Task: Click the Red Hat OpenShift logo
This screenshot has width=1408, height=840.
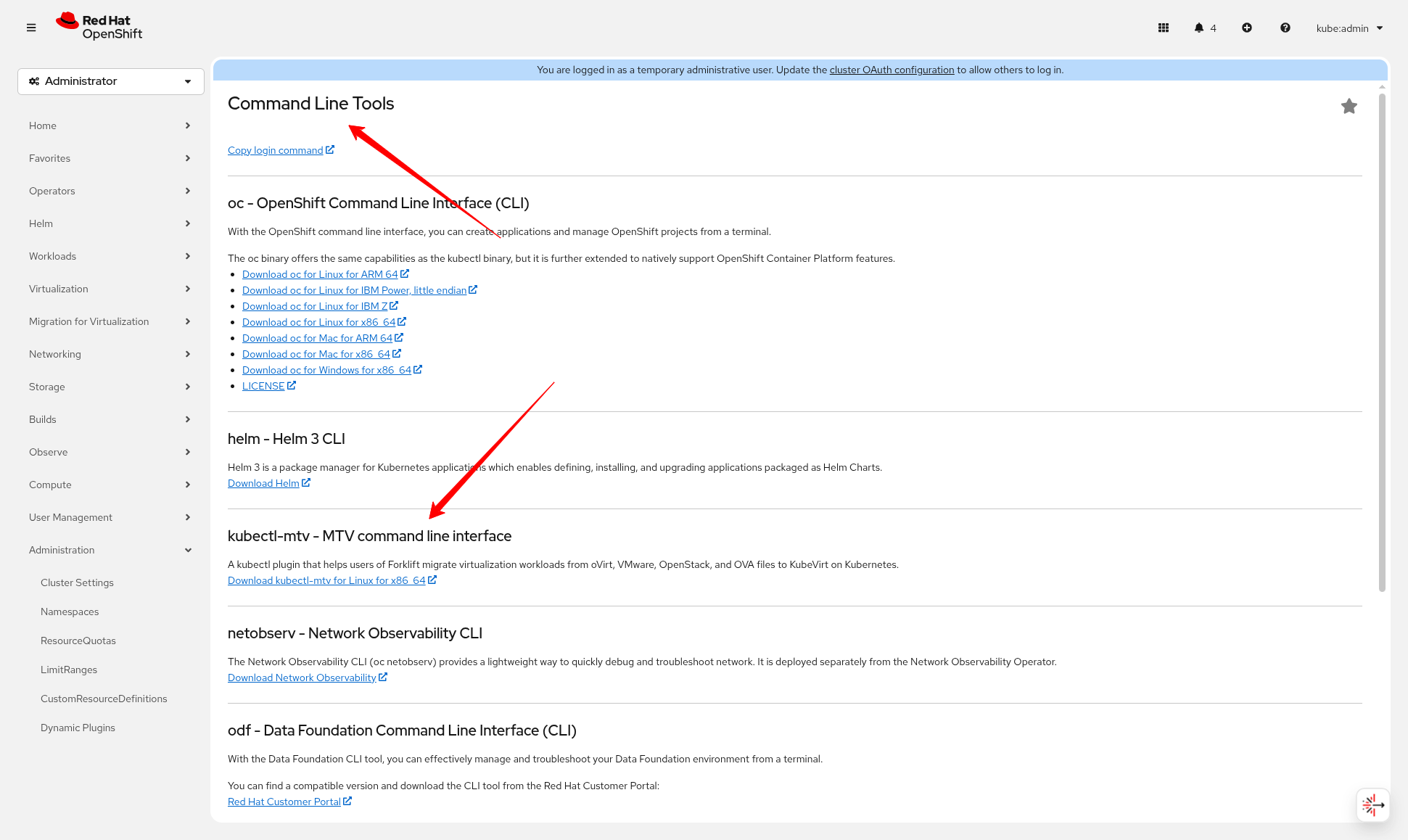Action: tap(99, 27)
